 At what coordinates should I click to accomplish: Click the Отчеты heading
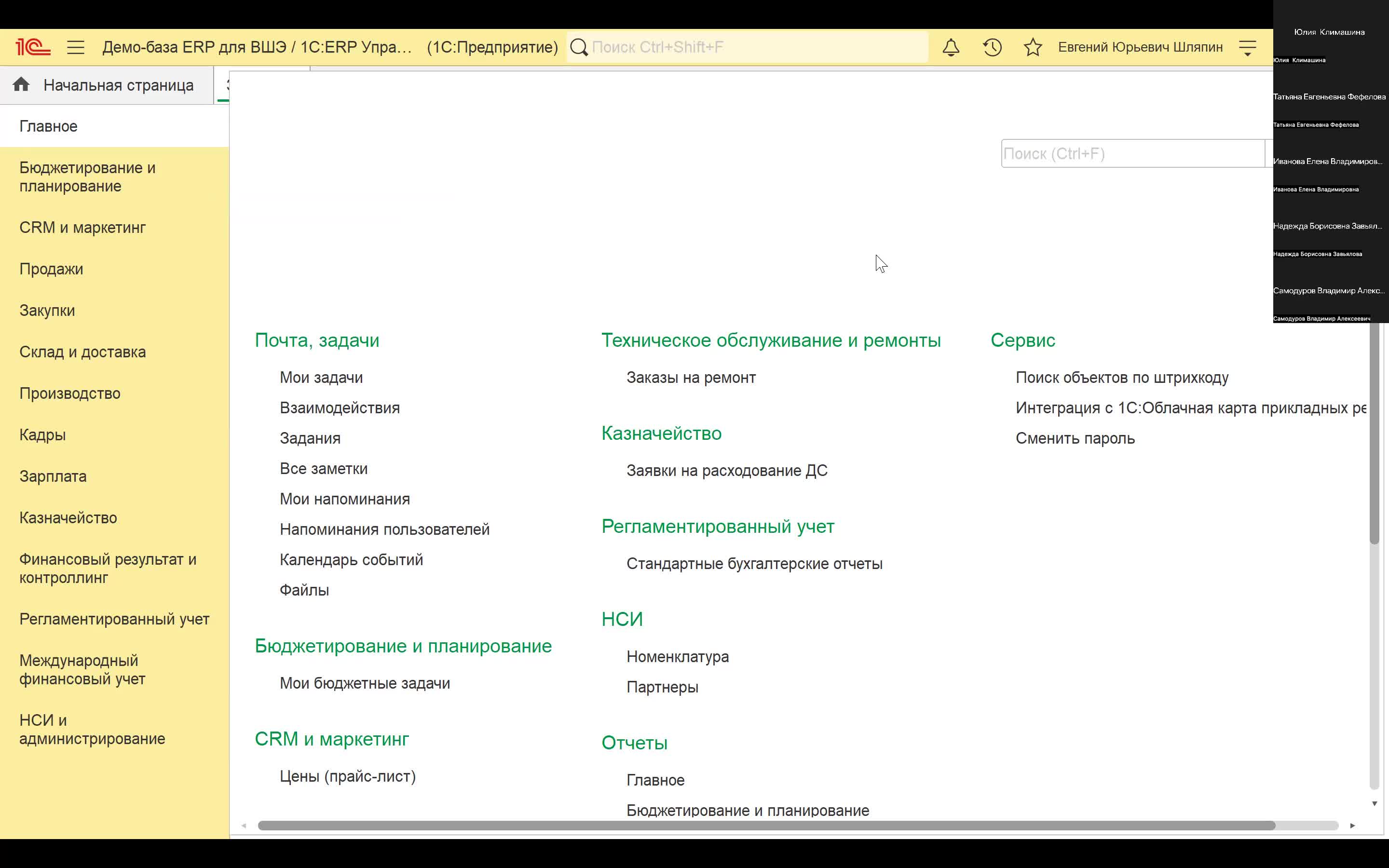pyautogui.click(x=634, y=743)
